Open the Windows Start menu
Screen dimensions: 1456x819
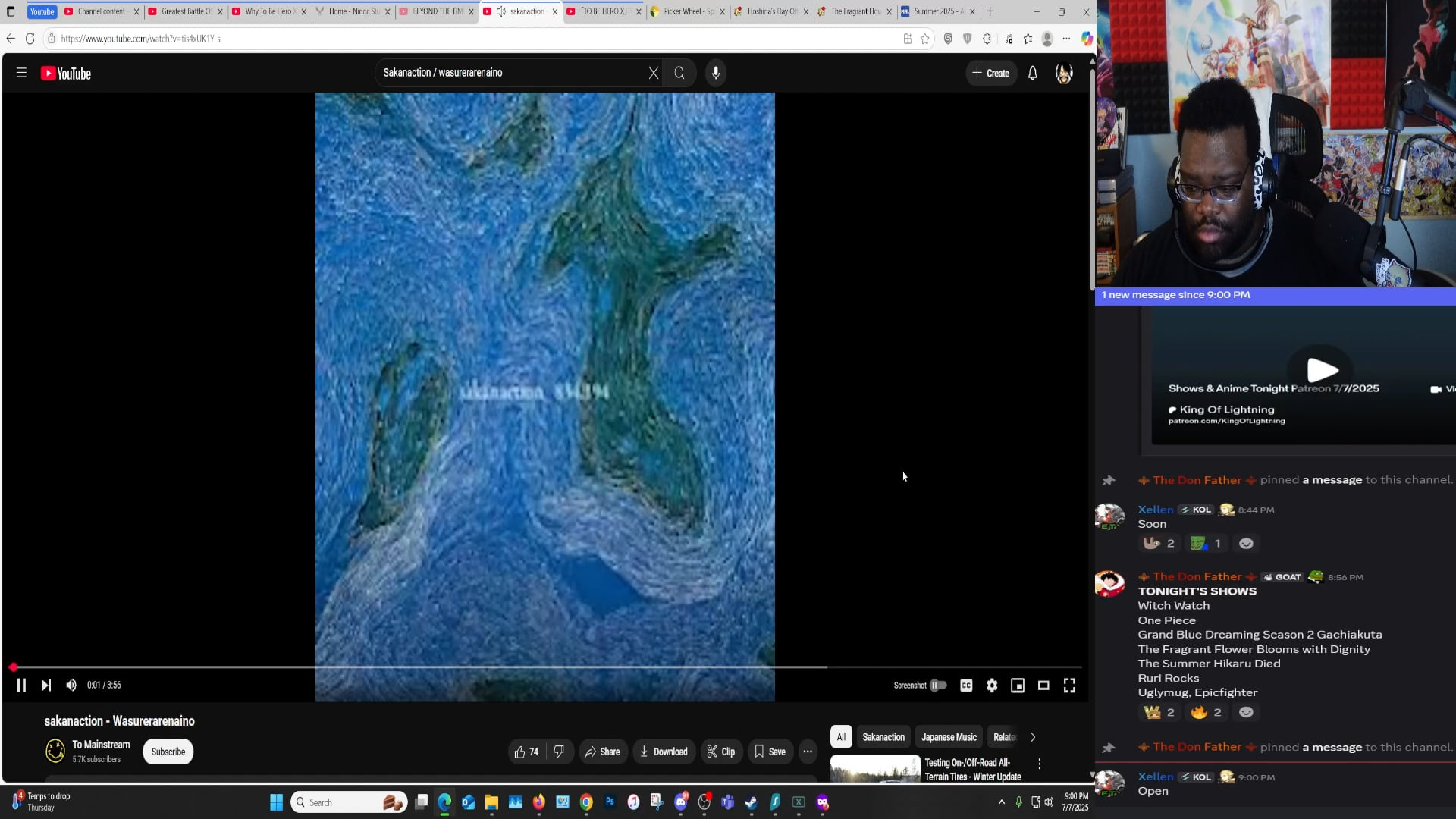pos(276,802)
